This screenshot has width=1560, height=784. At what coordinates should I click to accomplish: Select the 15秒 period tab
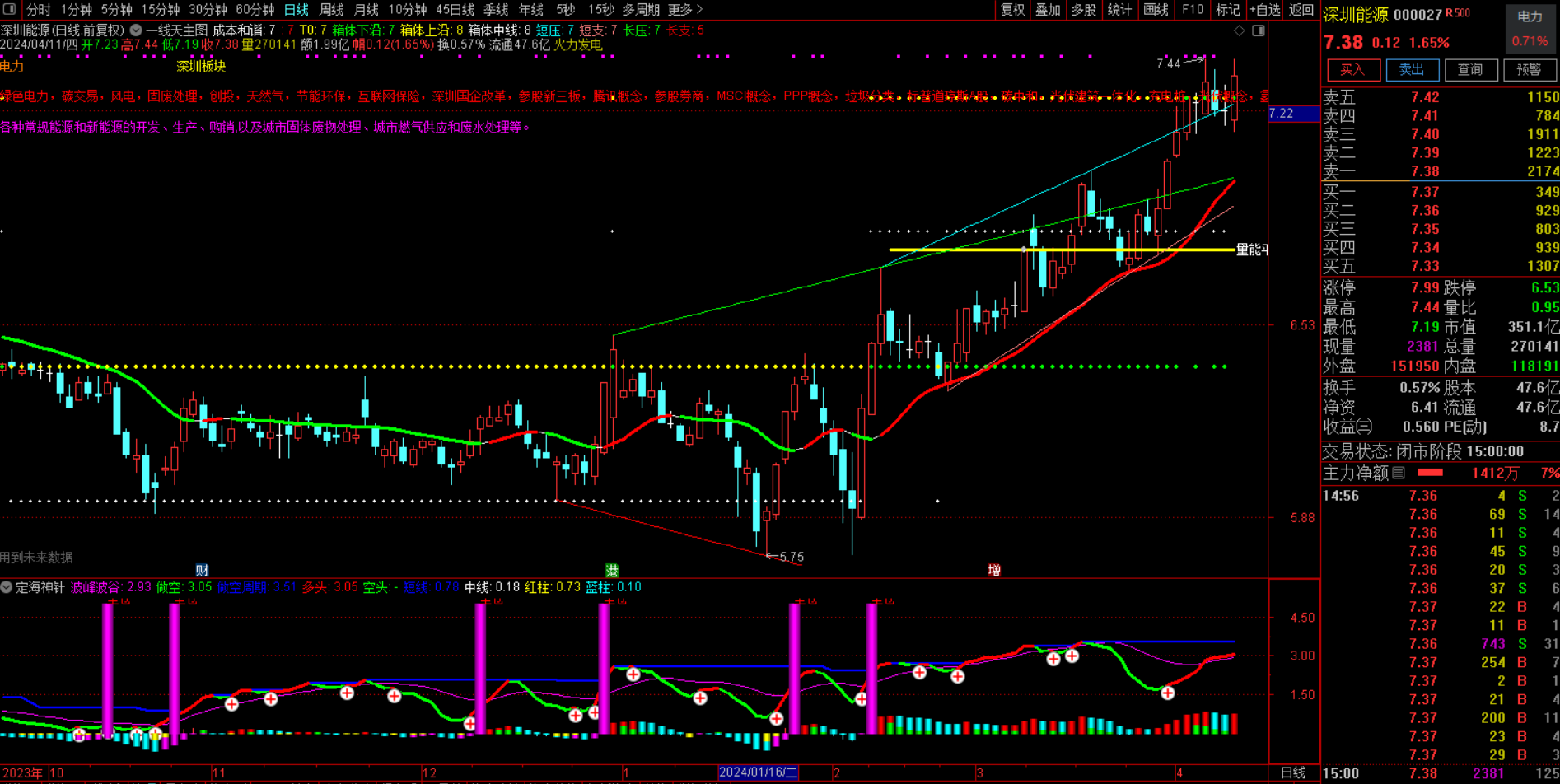coord(600,9)
